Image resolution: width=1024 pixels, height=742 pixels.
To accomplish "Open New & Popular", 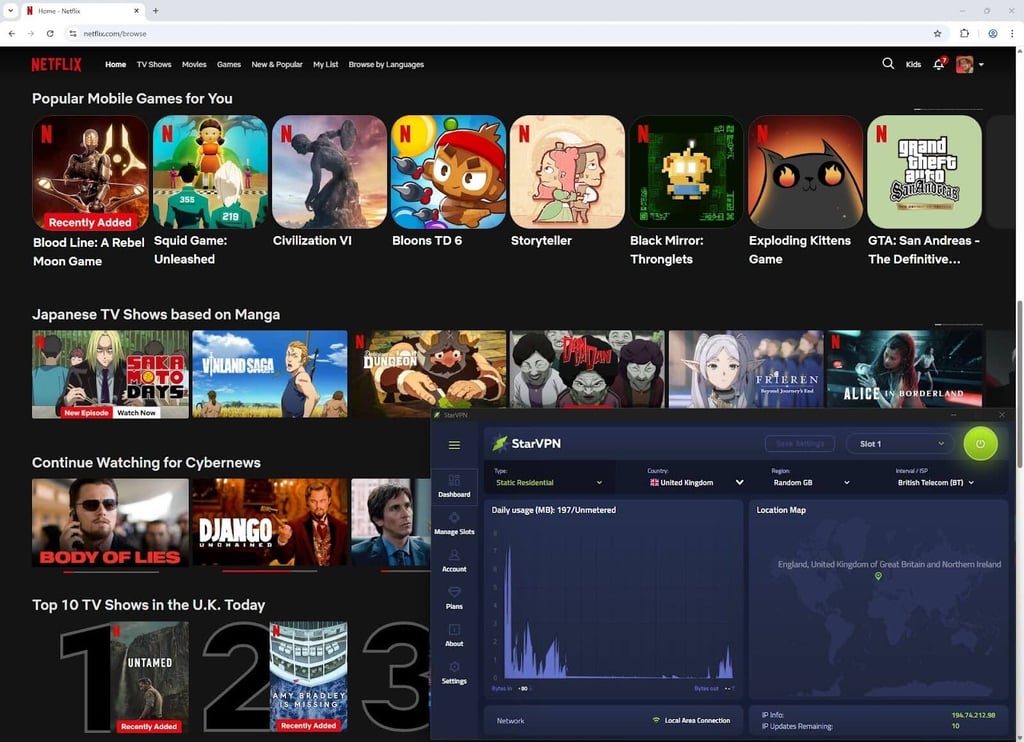I will (x=277, y=65).
